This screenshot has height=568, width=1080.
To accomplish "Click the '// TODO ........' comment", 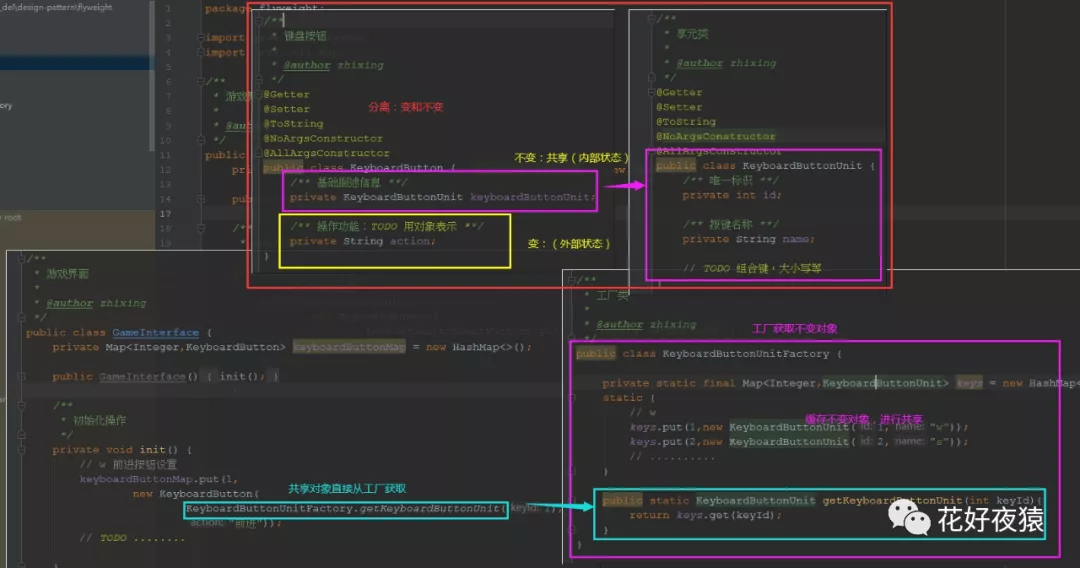I will [132, 538].
